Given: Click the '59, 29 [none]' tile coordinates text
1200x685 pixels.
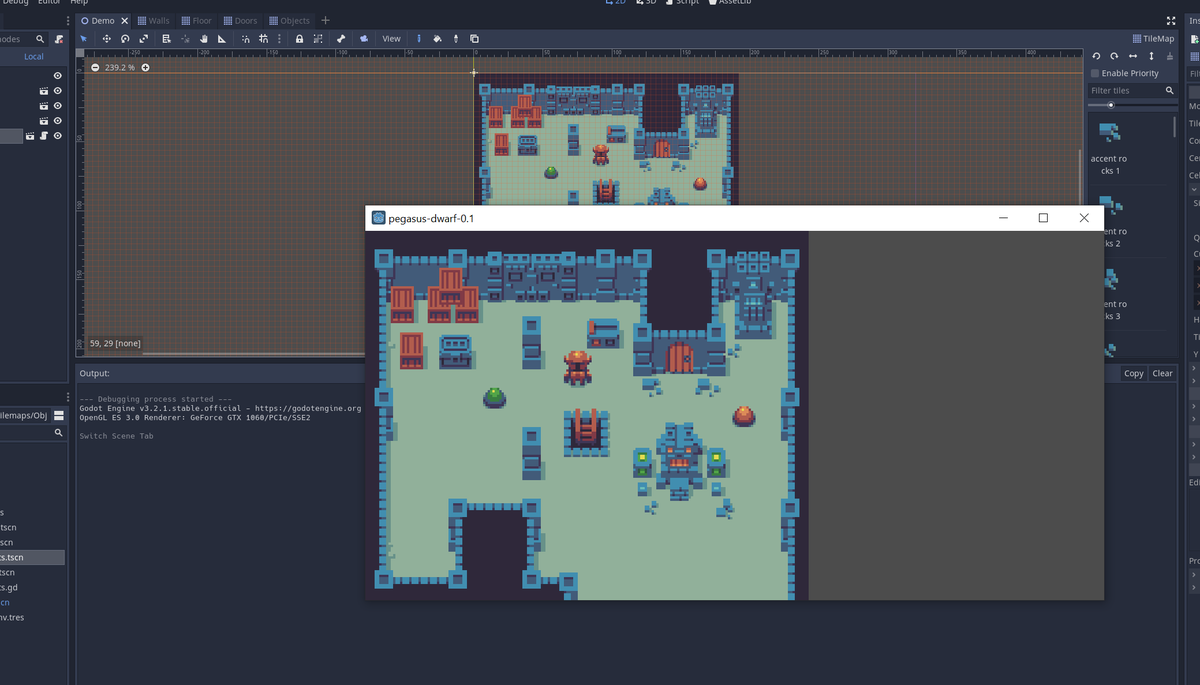Looking at the screenshot, I should tap(115, 343).
